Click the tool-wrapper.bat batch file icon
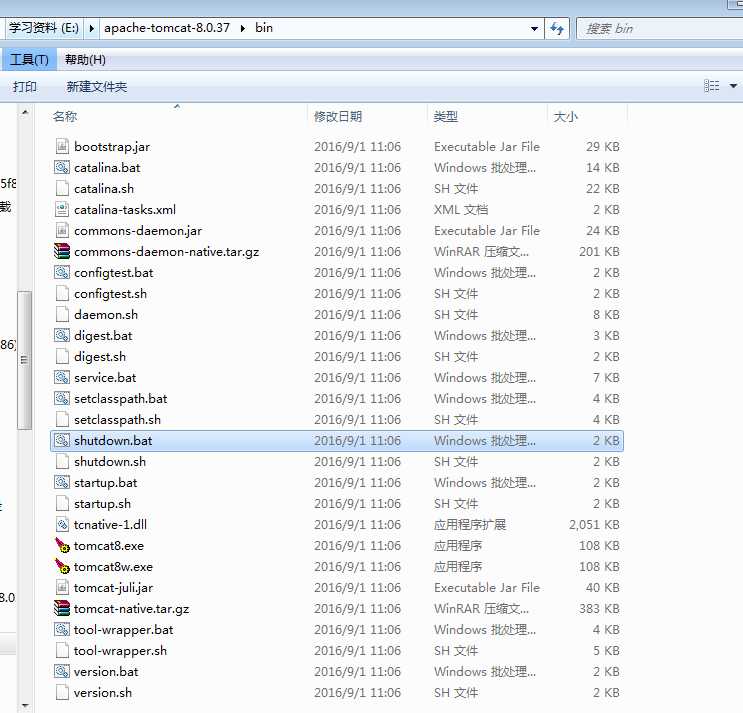 (62, 629)
